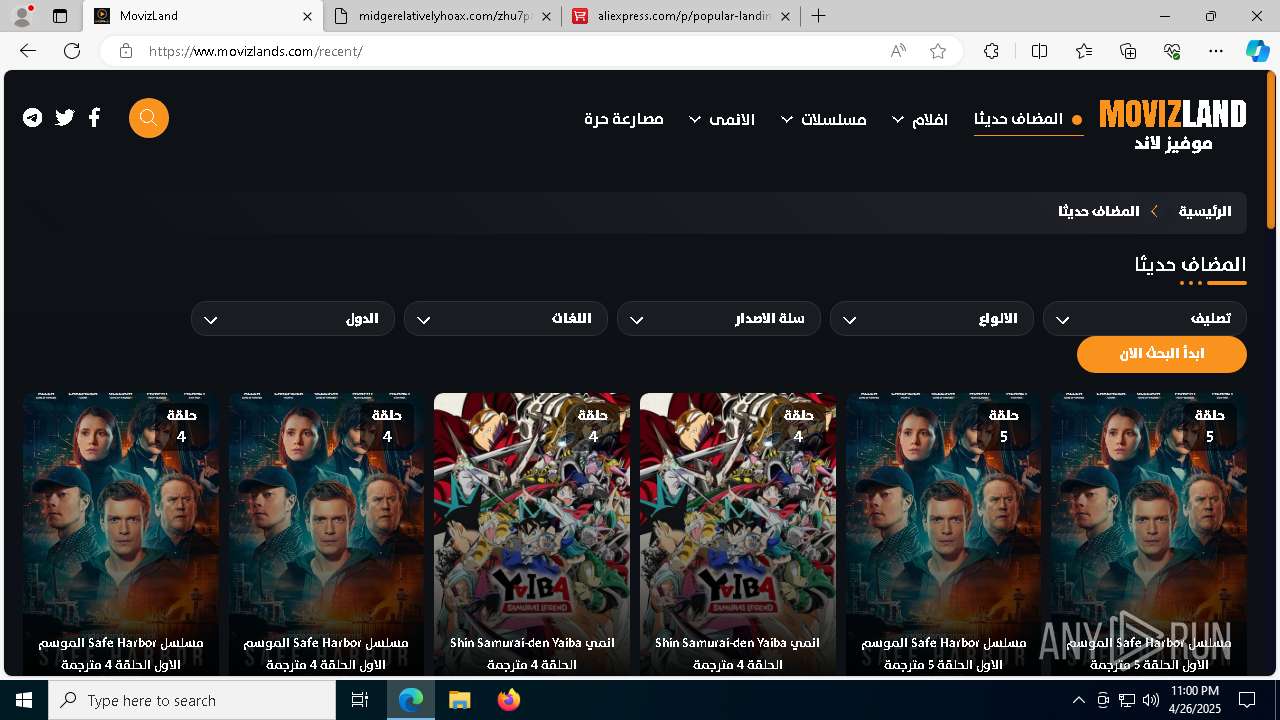Open File Explorer from taskbar
Viewport: 1280px width, 720px height.
[x=459, y=700]
